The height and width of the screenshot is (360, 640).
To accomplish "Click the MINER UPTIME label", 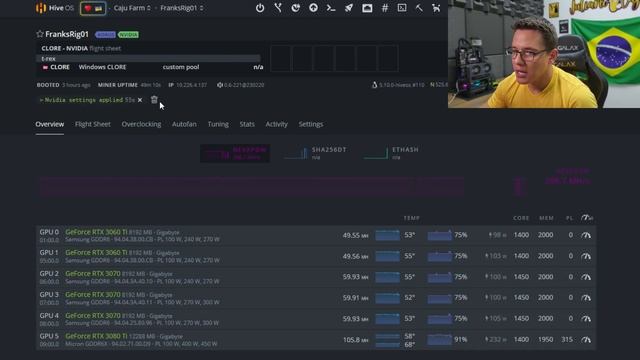I will [118, 85].
